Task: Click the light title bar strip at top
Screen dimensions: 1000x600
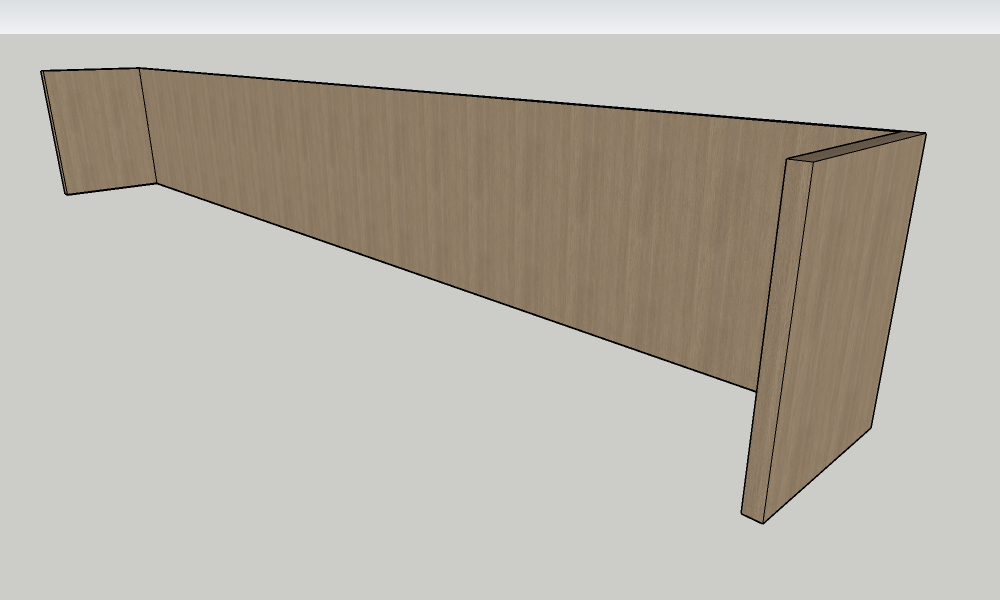Action: click(500, 16)
